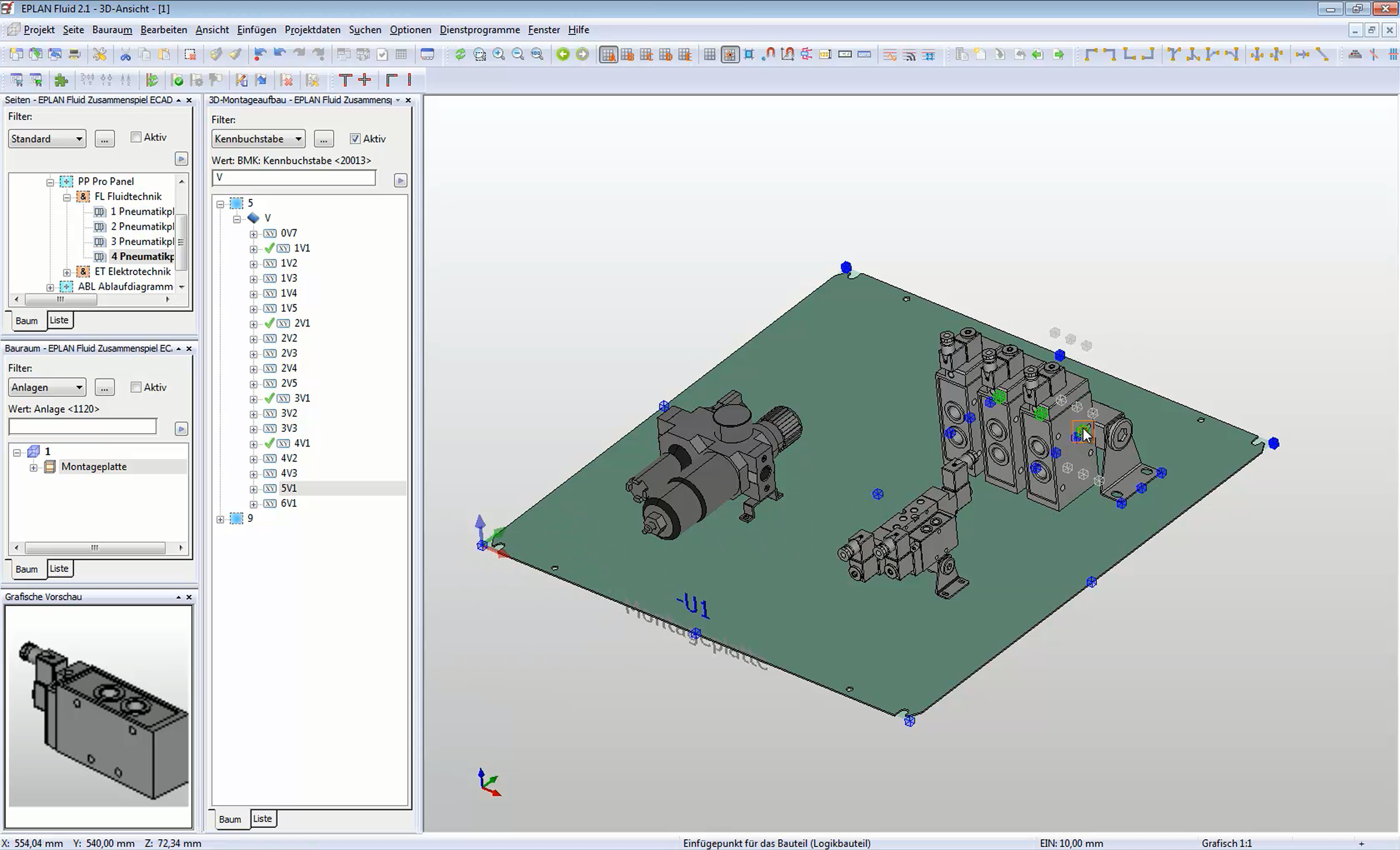Screen dimensions: 1400x850
Task: Click the green refresh arrows icon
Action: [460, 55]
